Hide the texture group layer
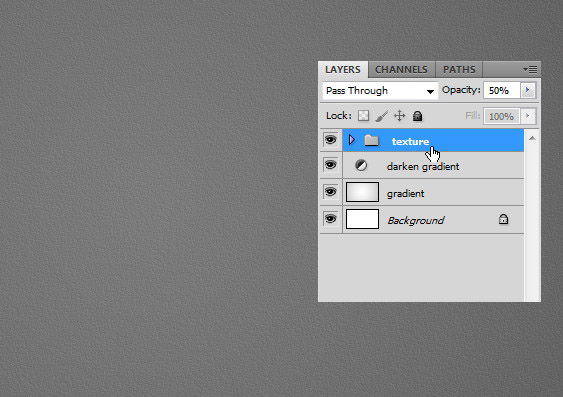This screenshot has height=397, width=563. click(x=330, y=139)
